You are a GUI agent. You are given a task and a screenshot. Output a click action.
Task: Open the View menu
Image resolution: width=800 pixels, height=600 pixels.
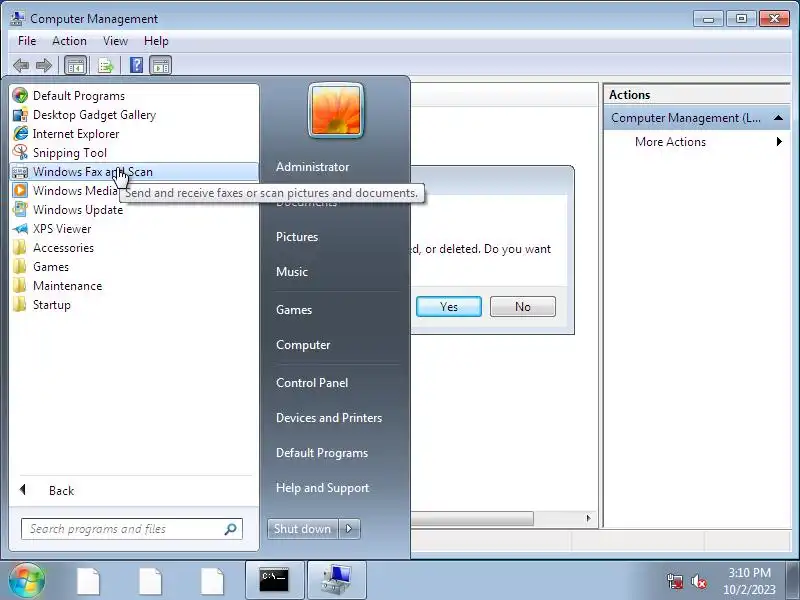[x=115, y=41]
